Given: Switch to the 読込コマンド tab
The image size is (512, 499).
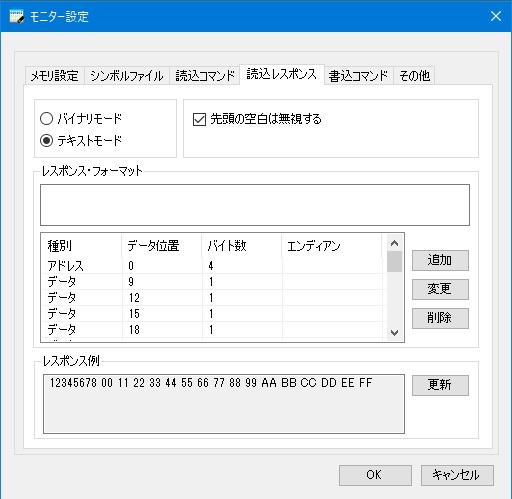Looking at the screenshot, I should (205, 76).
